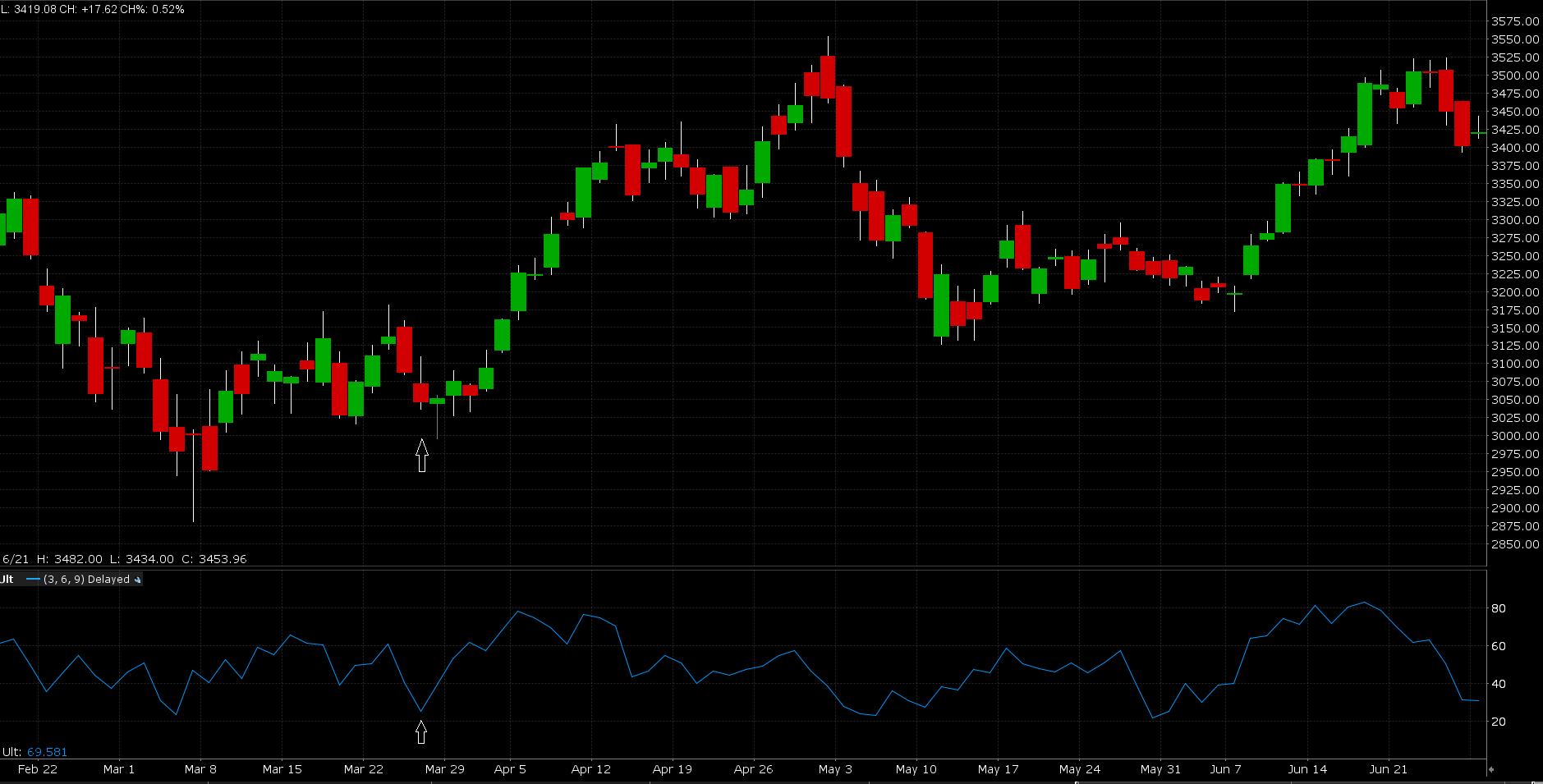Click the 40 level on oscillator scale
This screenshot has width=1543, height=784.
[x=1499, y=684]
